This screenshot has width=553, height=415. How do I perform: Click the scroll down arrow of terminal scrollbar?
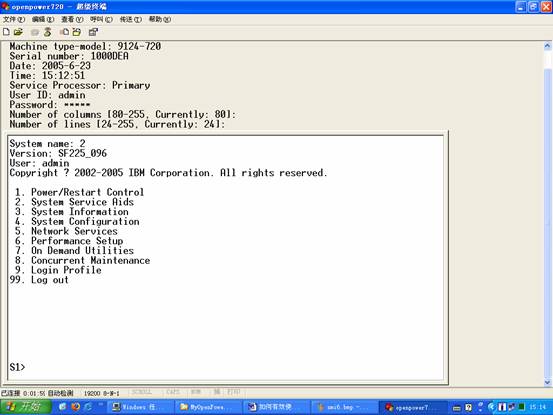[x=548, y=382]
